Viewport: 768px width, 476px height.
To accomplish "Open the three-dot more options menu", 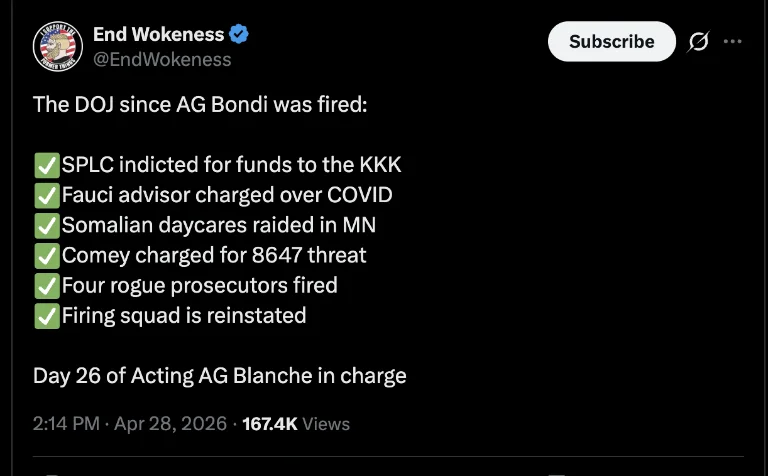I will (x=732, y=42).
